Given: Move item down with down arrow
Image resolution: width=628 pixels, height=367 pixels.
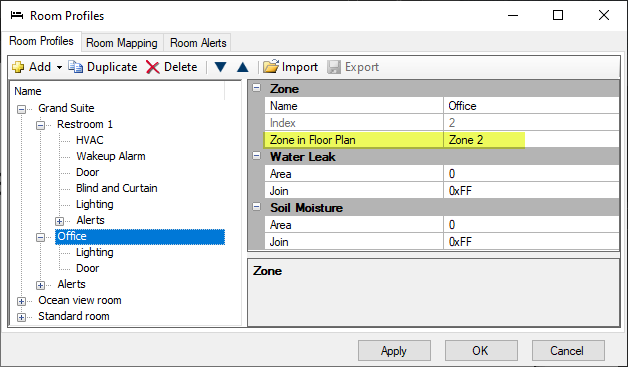Looking at the screenshot, I should pos(220,67).
